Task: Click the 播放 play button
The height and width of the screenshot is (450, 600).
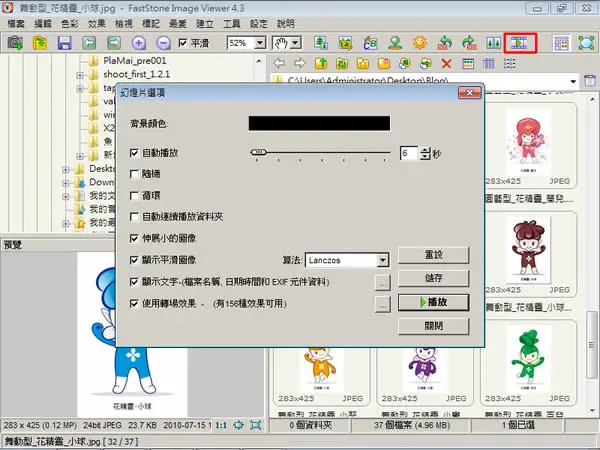Action: pyautogui.click(x=433, y=302)
